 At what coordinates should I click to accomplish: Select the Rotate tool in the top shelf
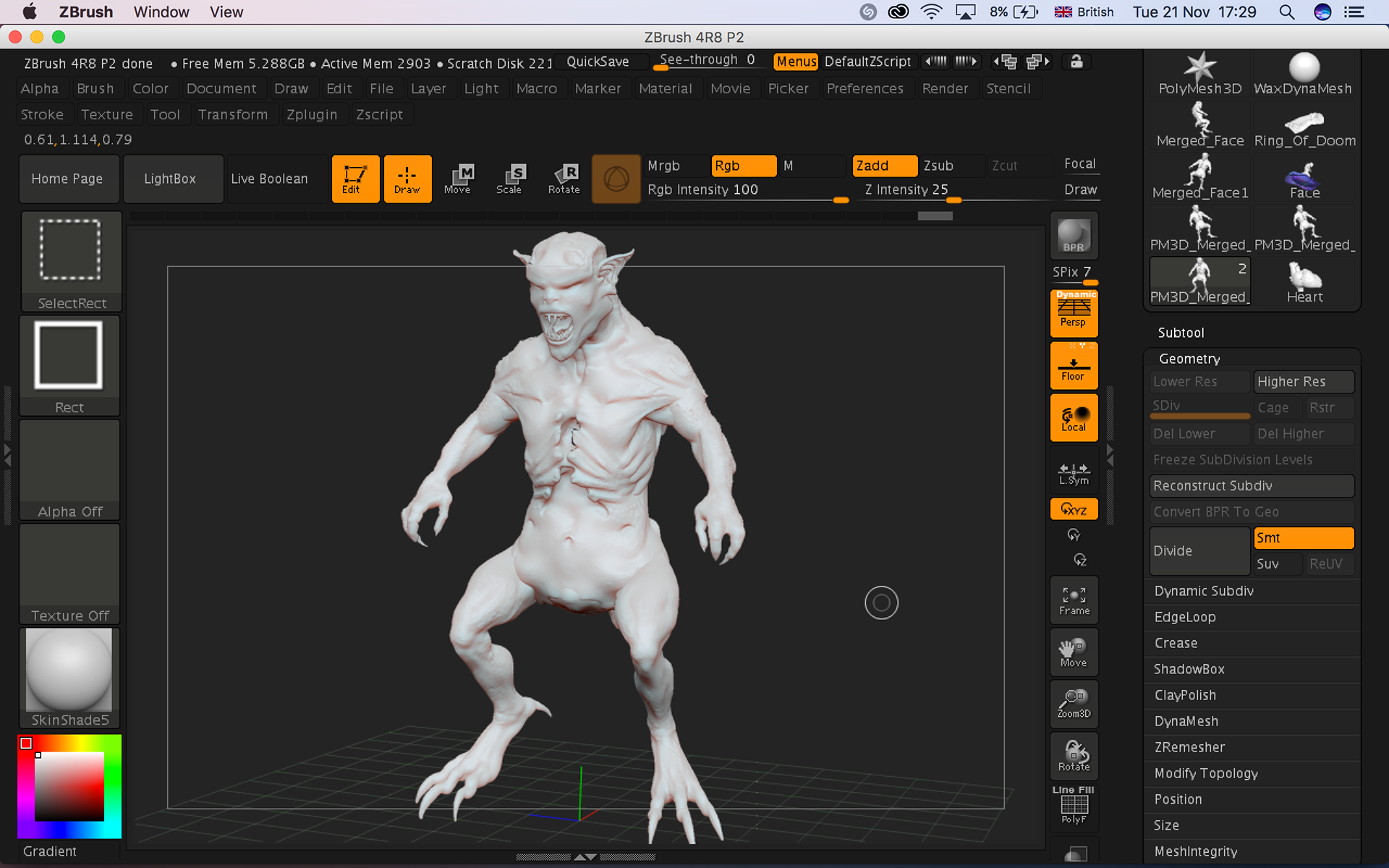point(564,179)
